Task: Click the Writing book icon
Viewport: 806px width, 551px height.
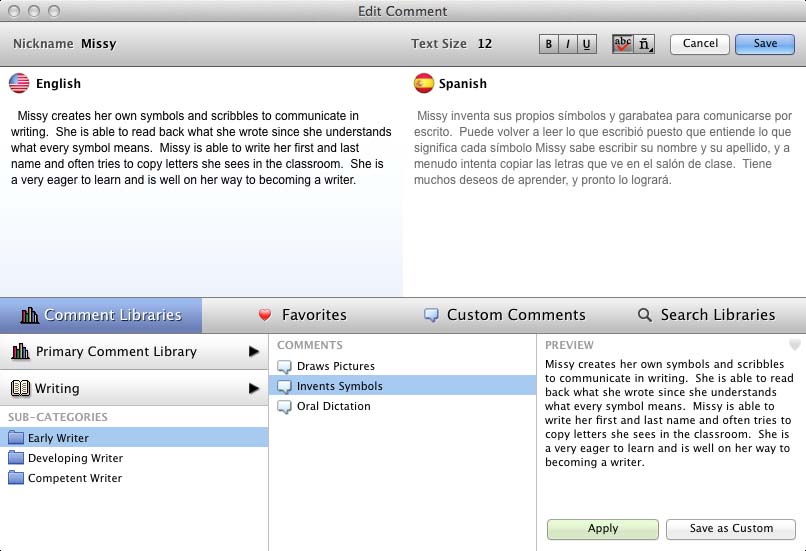Action: click(20, 388)
